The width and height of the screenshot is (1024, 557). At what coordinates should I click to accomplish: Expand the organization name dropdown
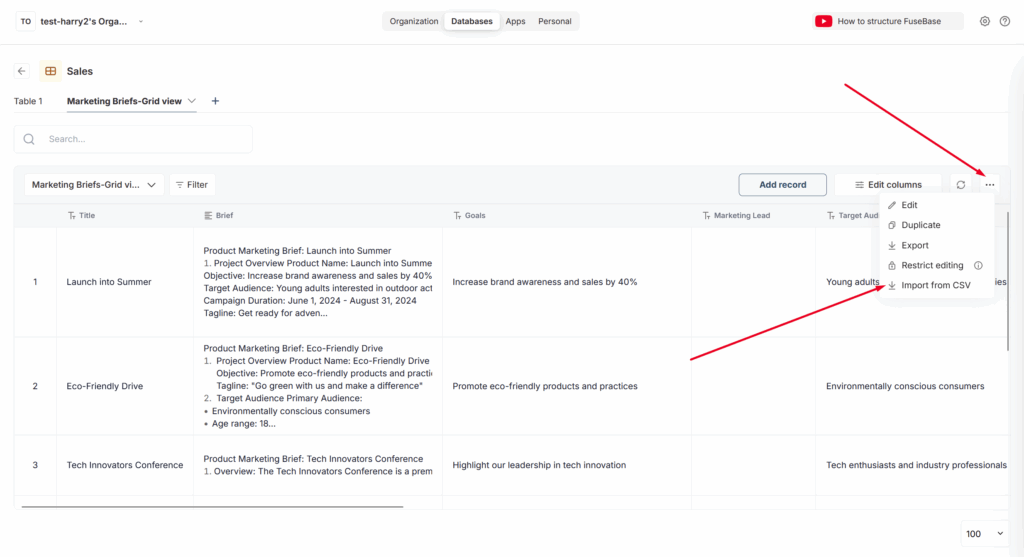141,21
